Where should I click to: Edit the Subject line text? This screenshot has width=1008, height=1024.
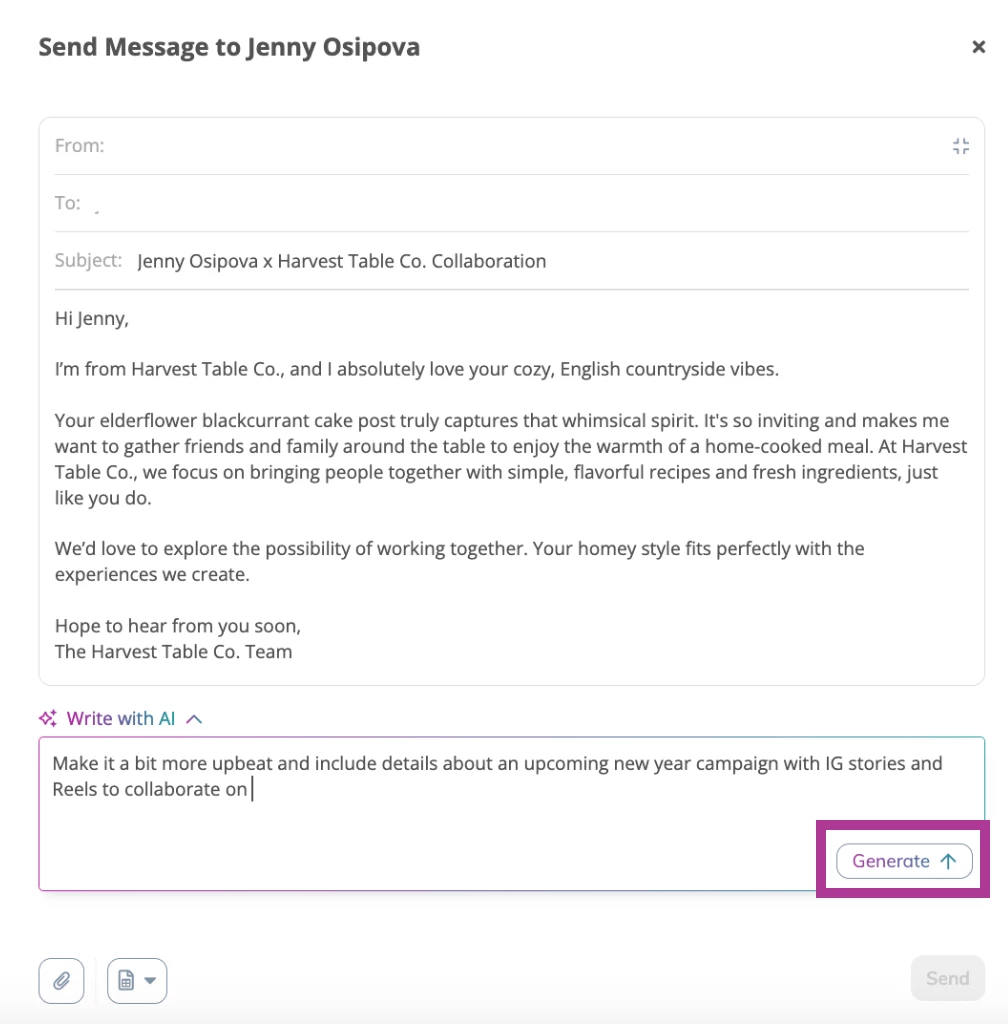pyautogui.click(x=341, y=261)
